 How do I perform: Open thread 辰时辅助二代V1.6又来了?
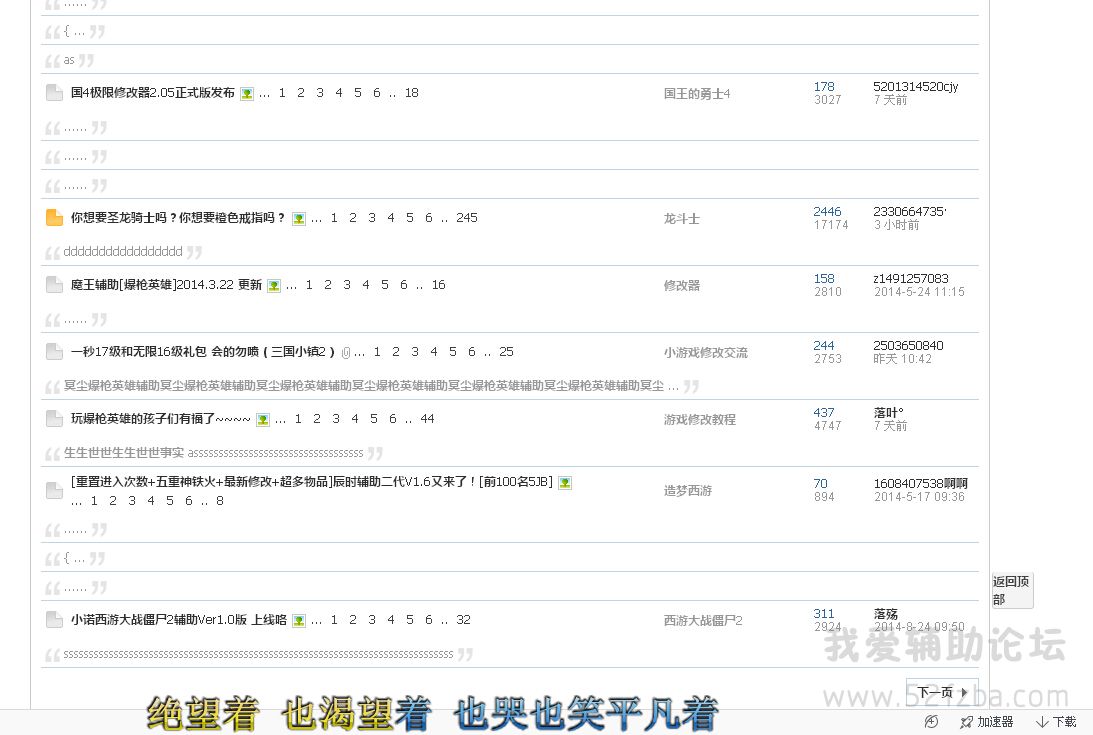click(312, 482)
